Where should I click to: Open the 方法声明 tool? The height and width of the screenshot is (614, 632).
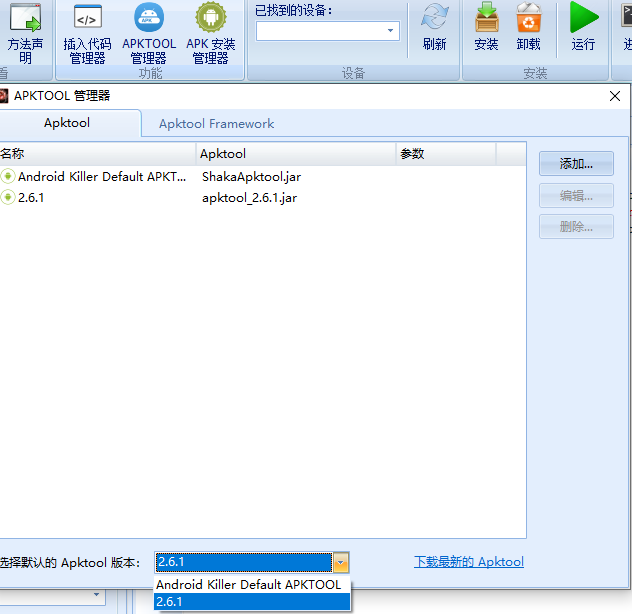click(x=25, y=33)
